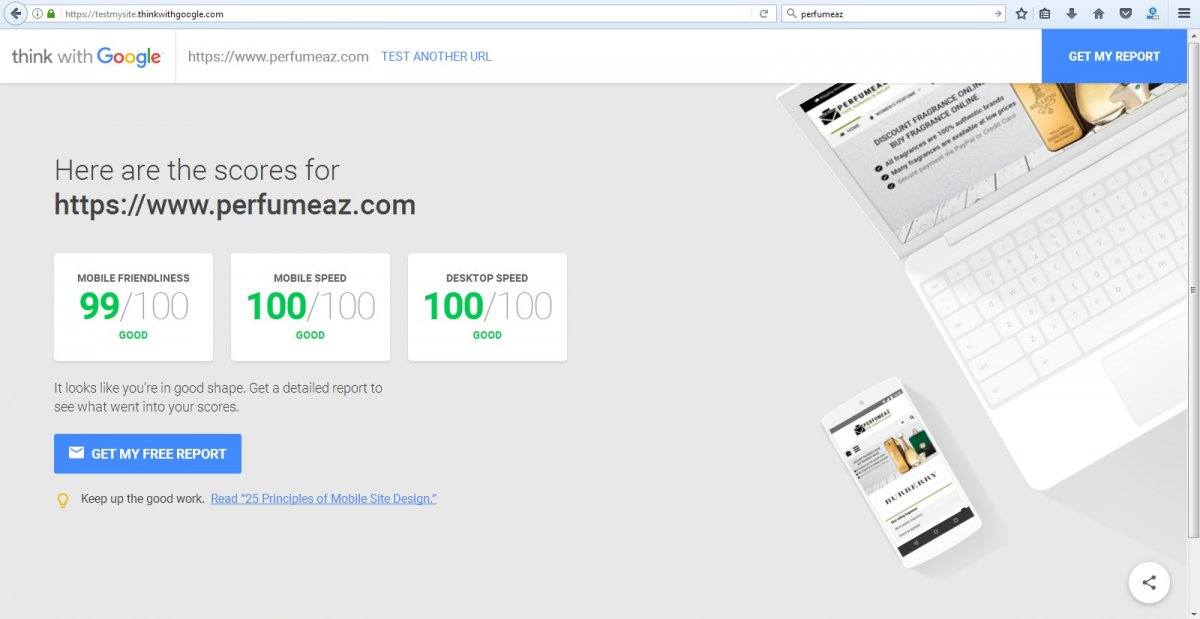Open the Pocket icon in the toolbar
Viewport: 1200px width, 619px height.
1125,14
